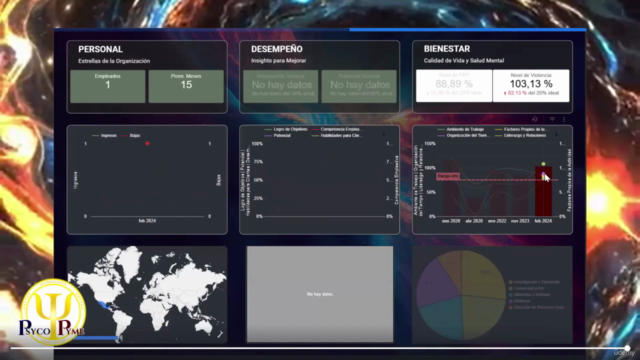Click the 88,89 % scorecard
The height and width of the screenshot is (360, 640).
coord(454,86)
